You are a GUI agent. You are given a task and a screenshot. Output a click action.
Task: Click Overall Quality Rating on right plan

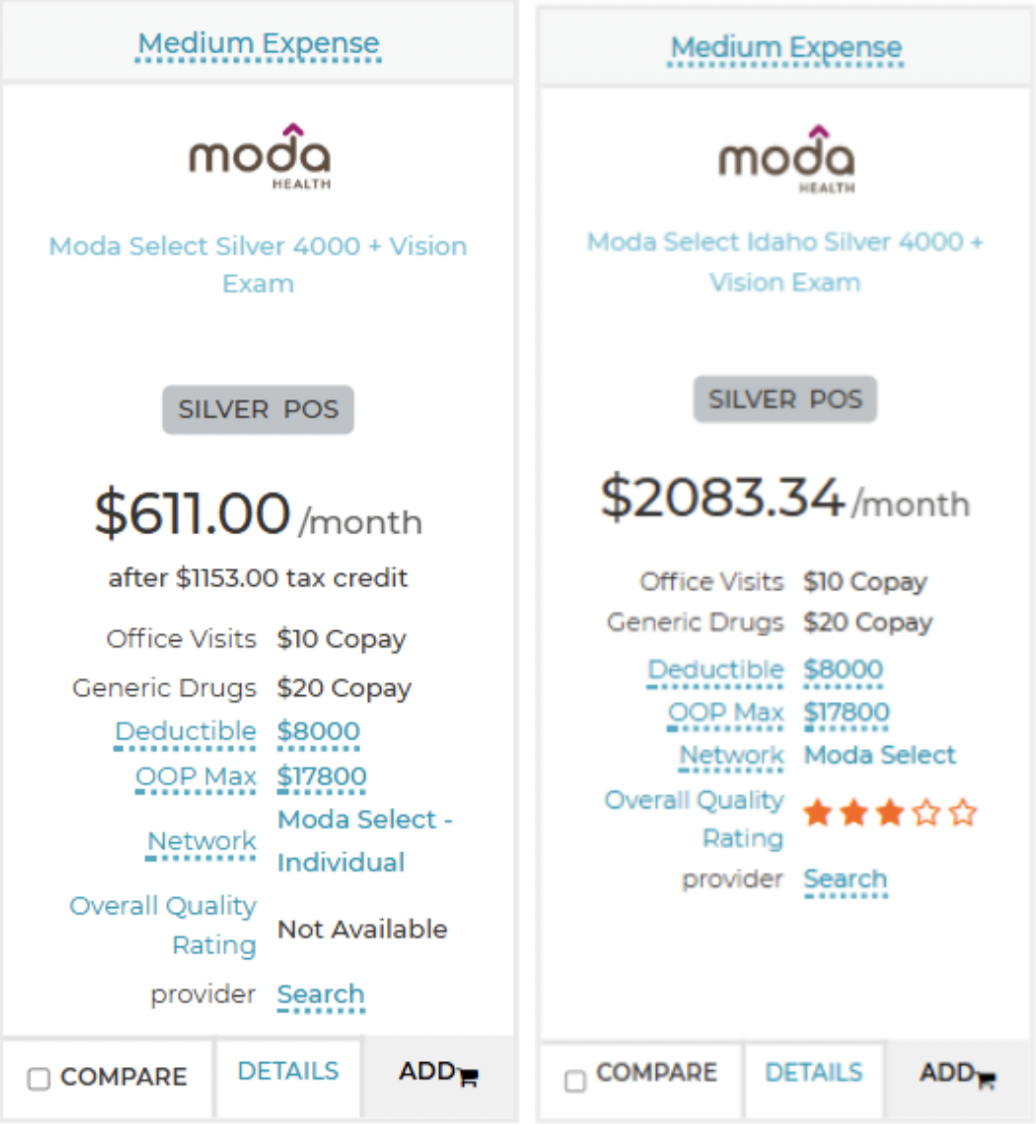(x=694, y=819)
